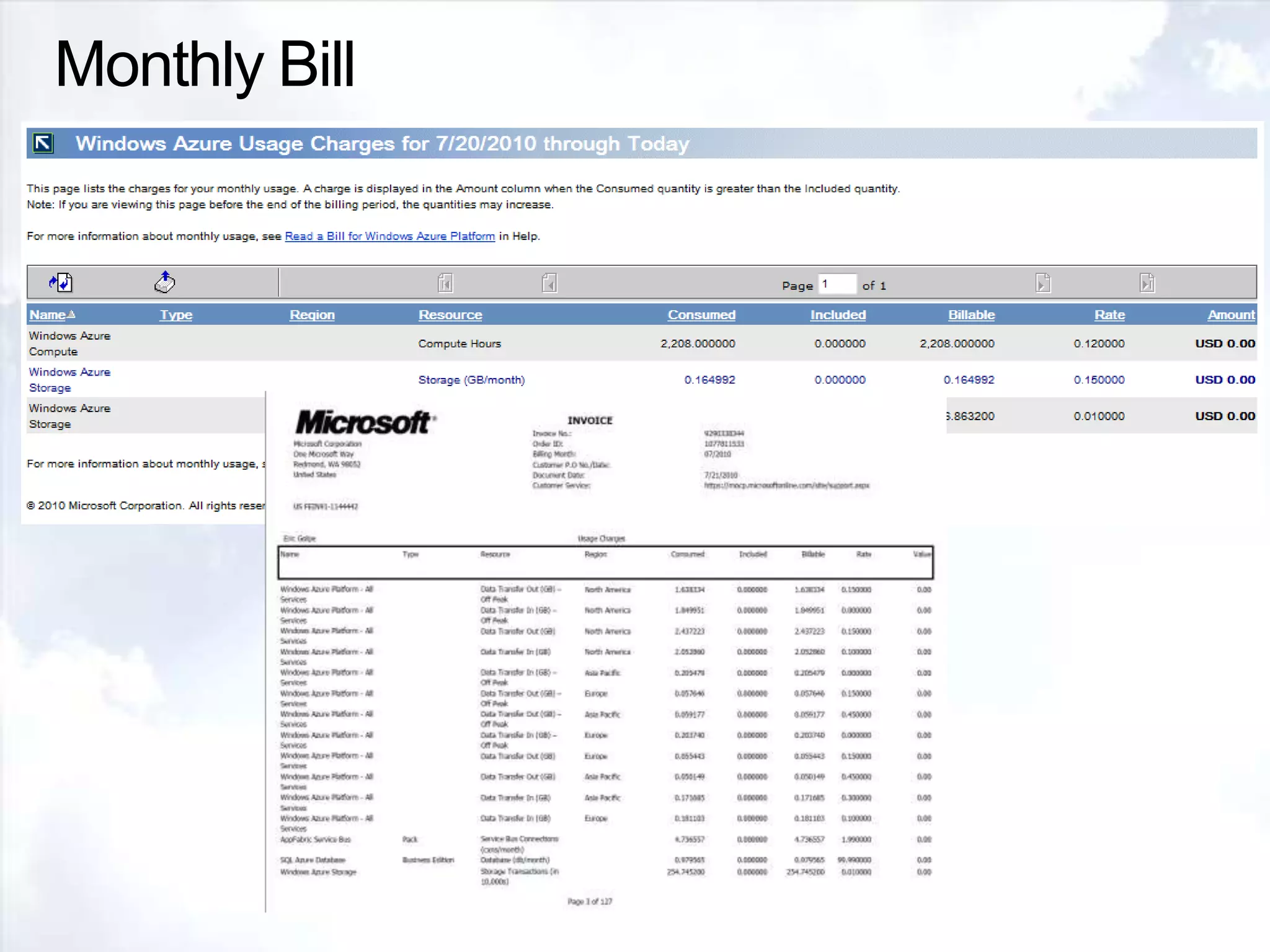Sort by Type column header
This screenshot has width=1270, height=952.
pos(176,315)
